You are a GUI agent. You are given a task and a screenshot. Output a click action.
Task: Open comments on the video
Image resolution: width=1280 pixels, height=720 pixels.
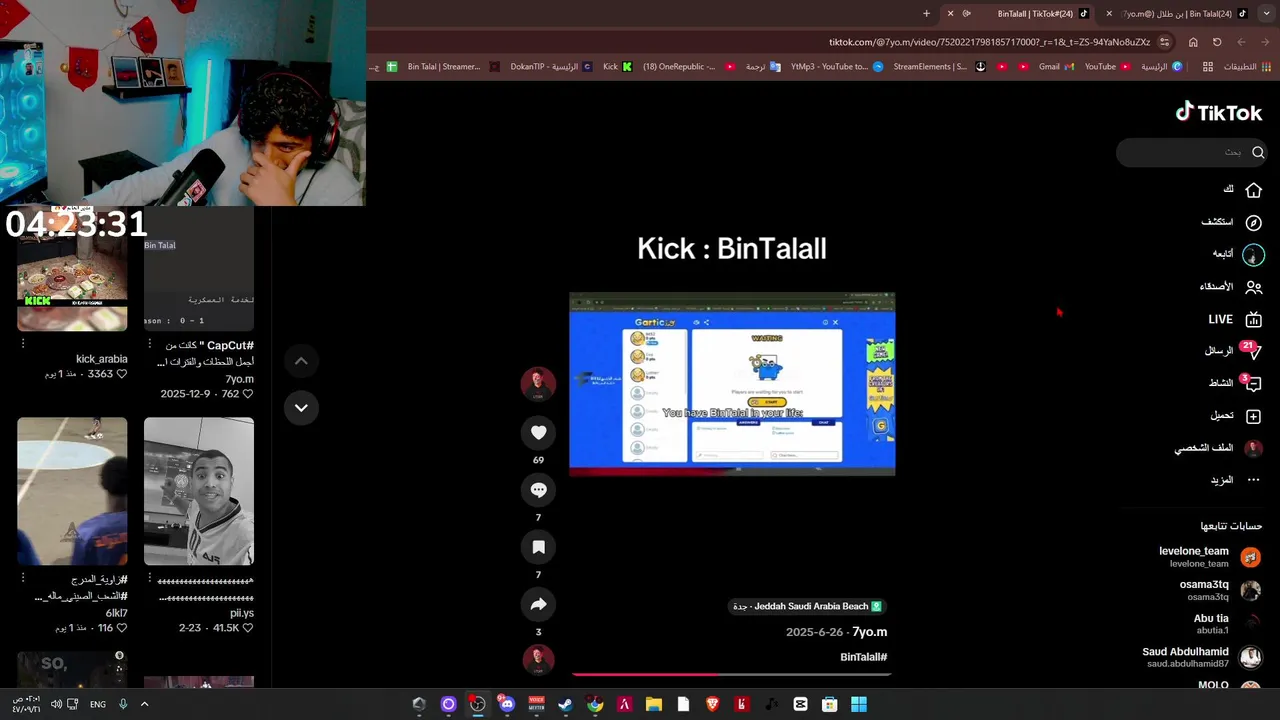click(538, 490)
